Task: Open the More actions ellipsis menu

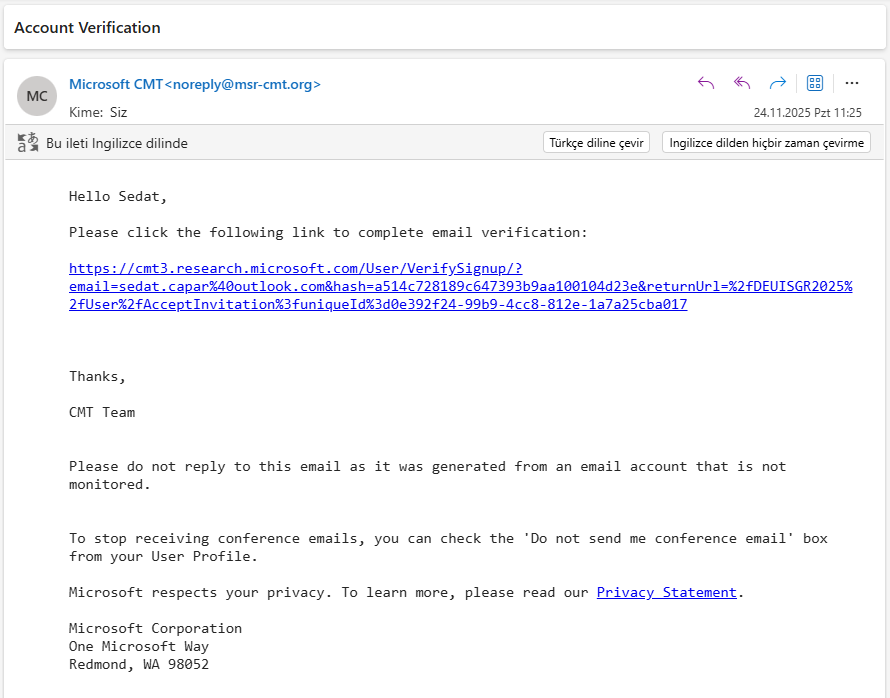Action: pos(852,83)
